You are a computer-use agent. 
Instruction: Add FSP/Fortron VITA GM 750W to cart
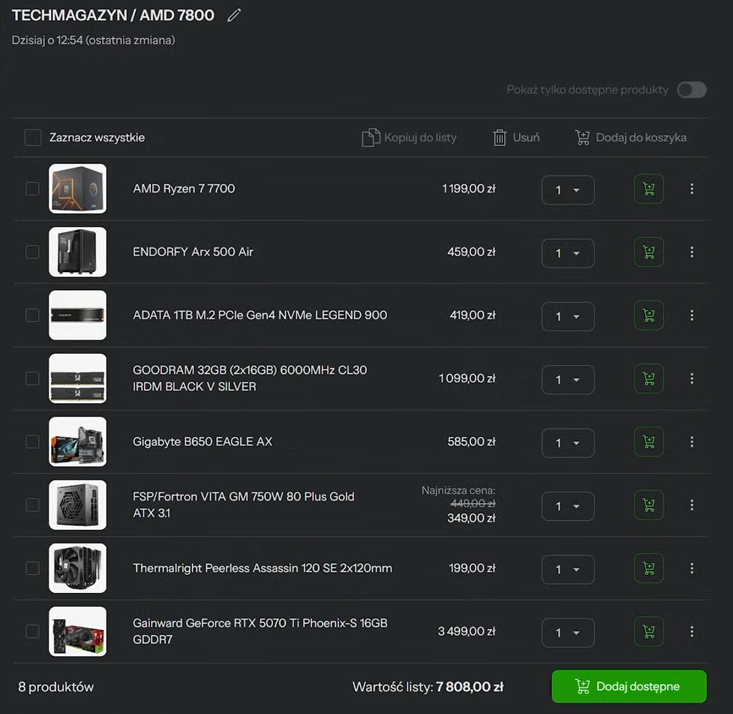(648, 505)
